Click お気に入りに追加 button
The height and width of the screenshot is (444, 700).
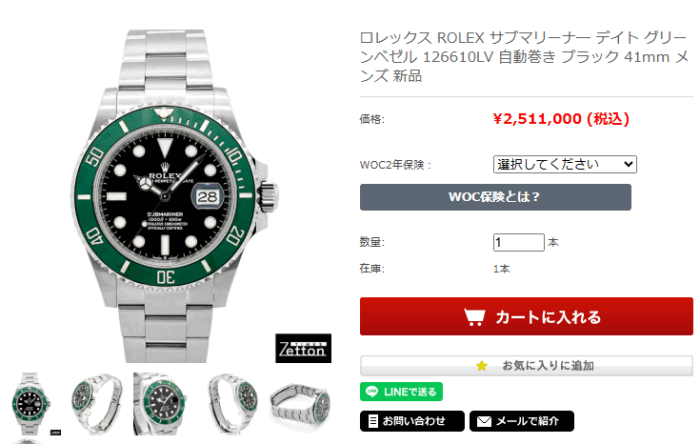[526, 366]
